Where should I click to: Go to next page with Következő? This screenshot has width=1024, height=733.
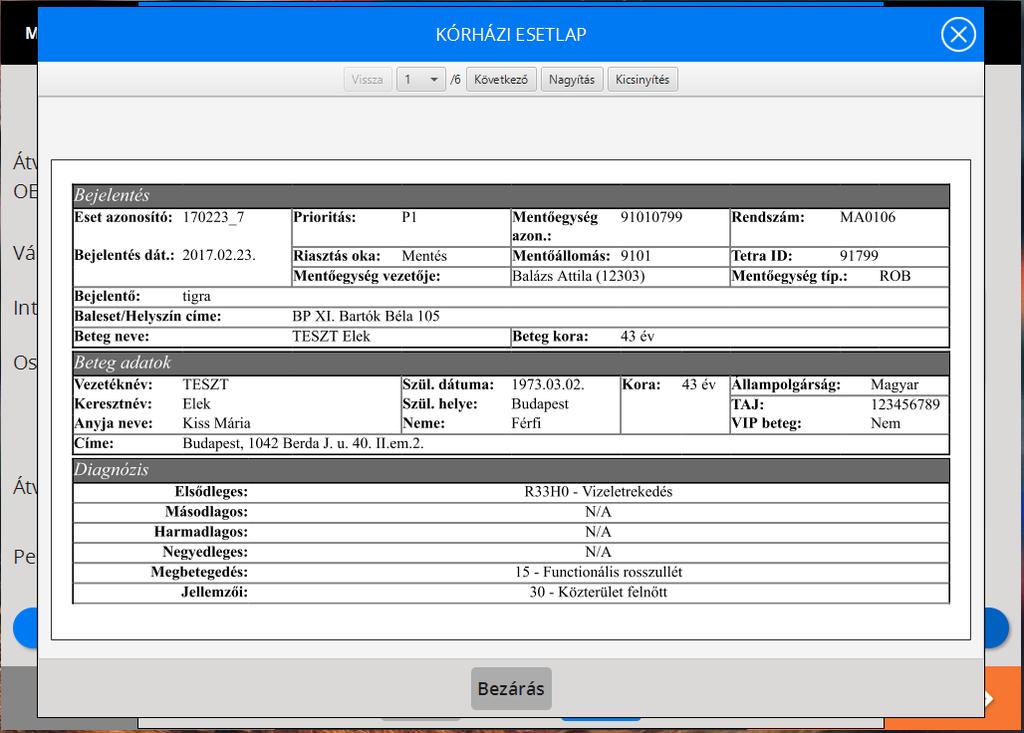tap(501, 80)
